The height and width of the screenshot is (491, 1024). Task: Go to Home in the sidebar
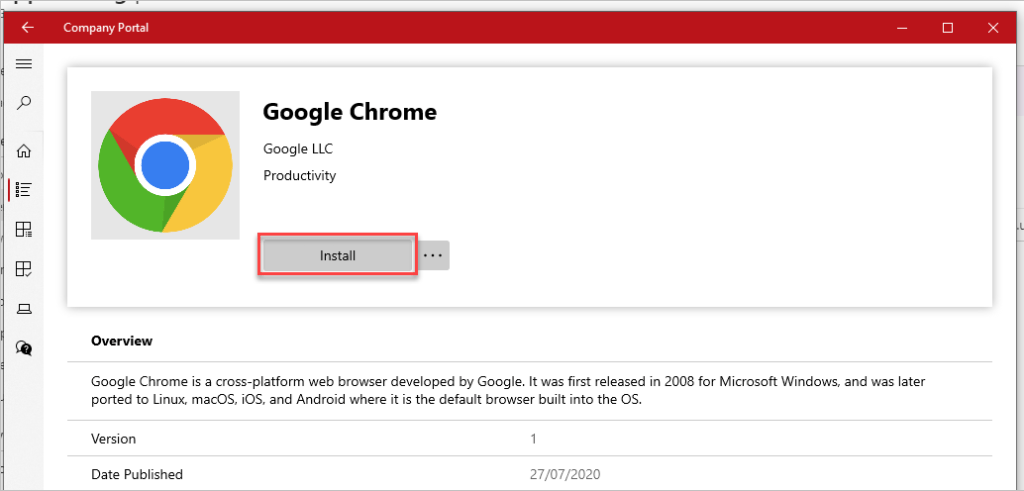coord(24,151)
